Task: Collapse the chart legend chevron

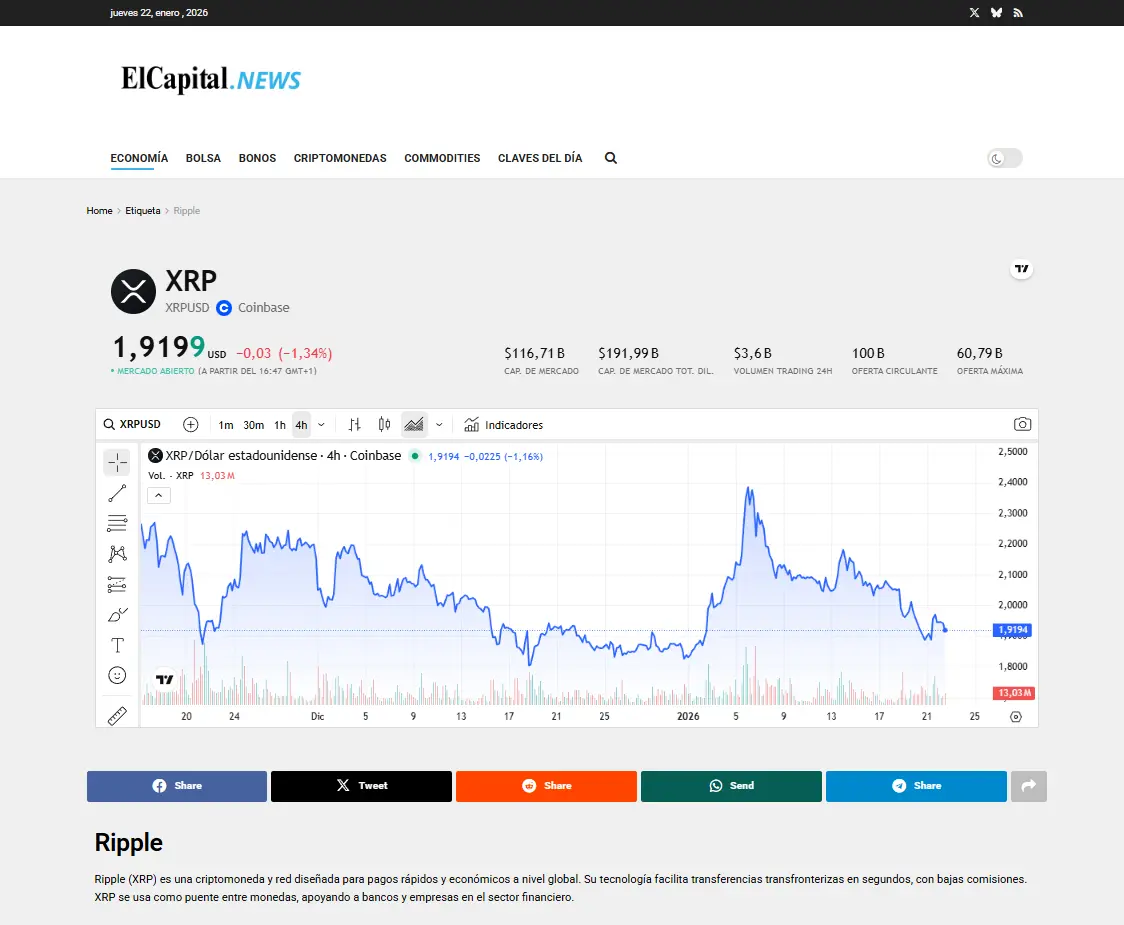Action: tap(159, 495)
